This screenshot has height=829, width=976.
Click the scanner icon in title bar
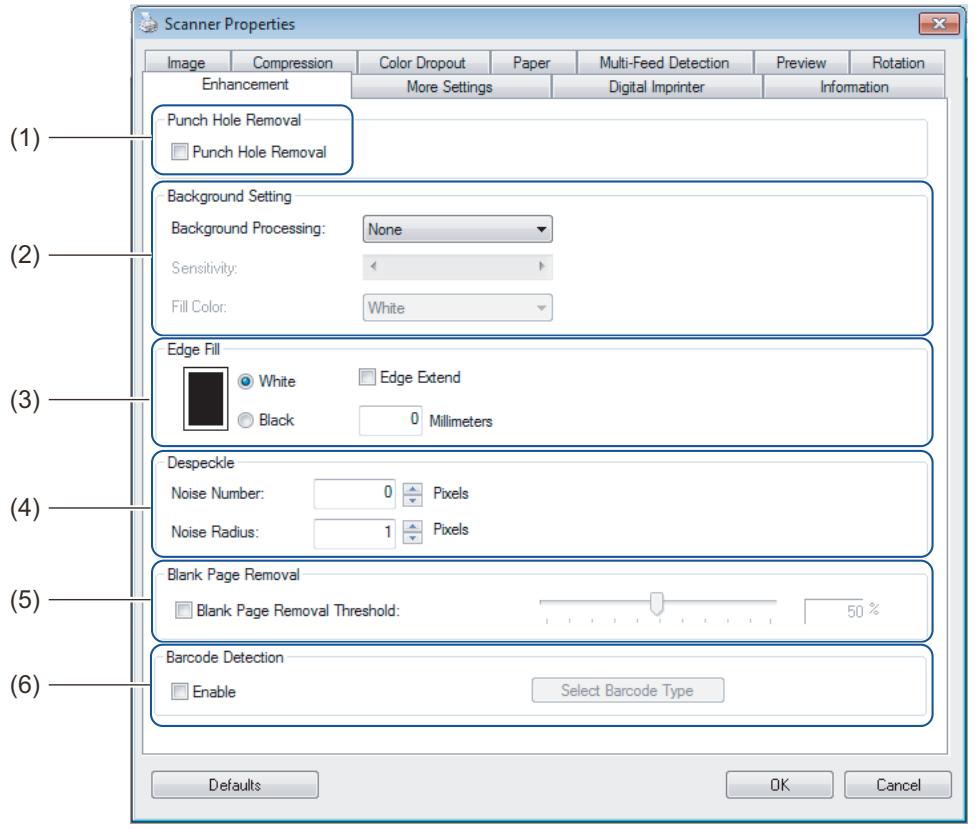(148, 24)
